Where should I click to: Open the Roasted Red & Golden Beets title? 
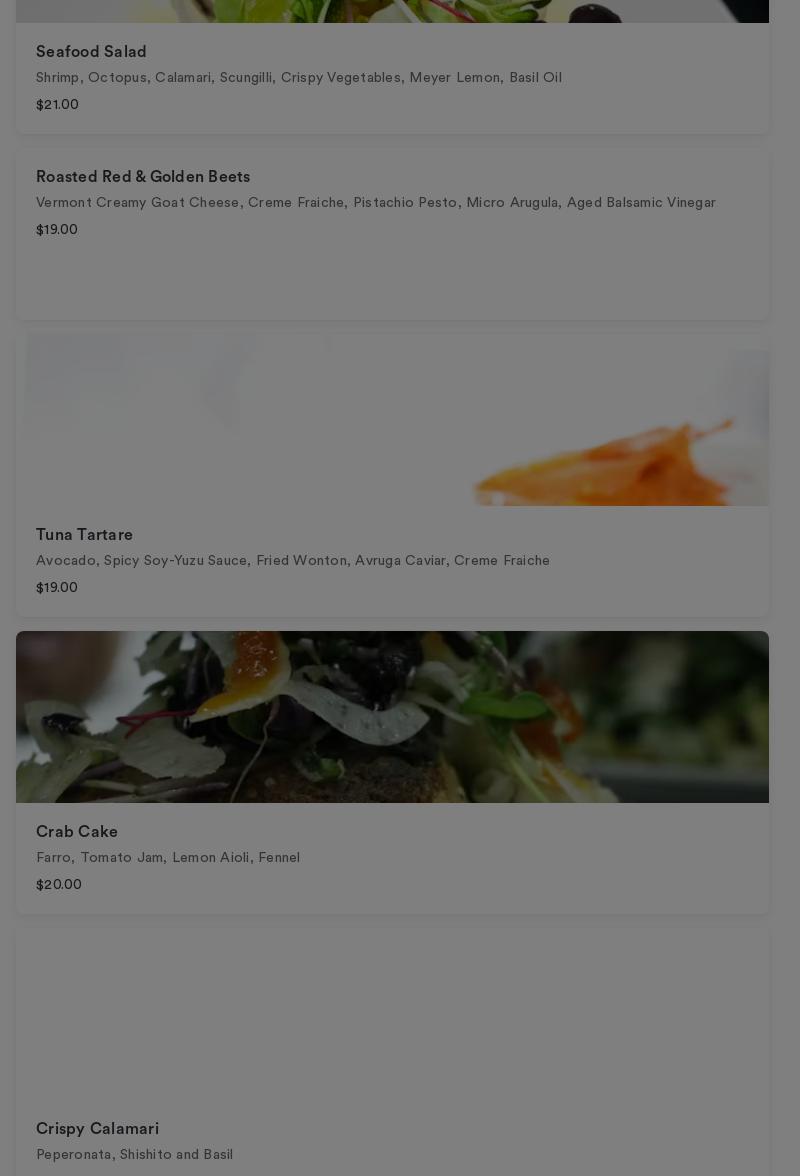142,176
